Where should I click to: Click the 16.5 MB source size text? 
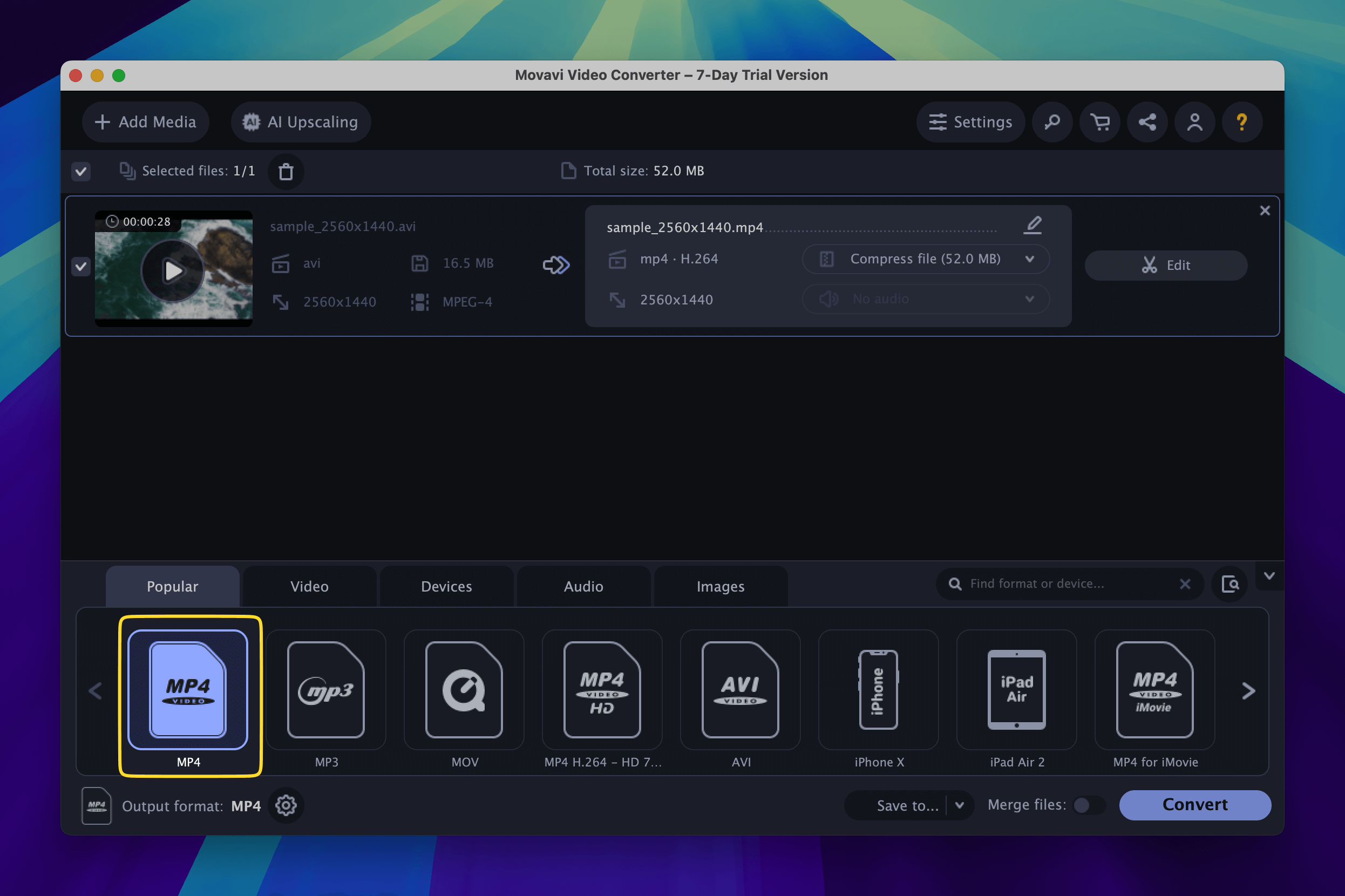pos(468,263)
